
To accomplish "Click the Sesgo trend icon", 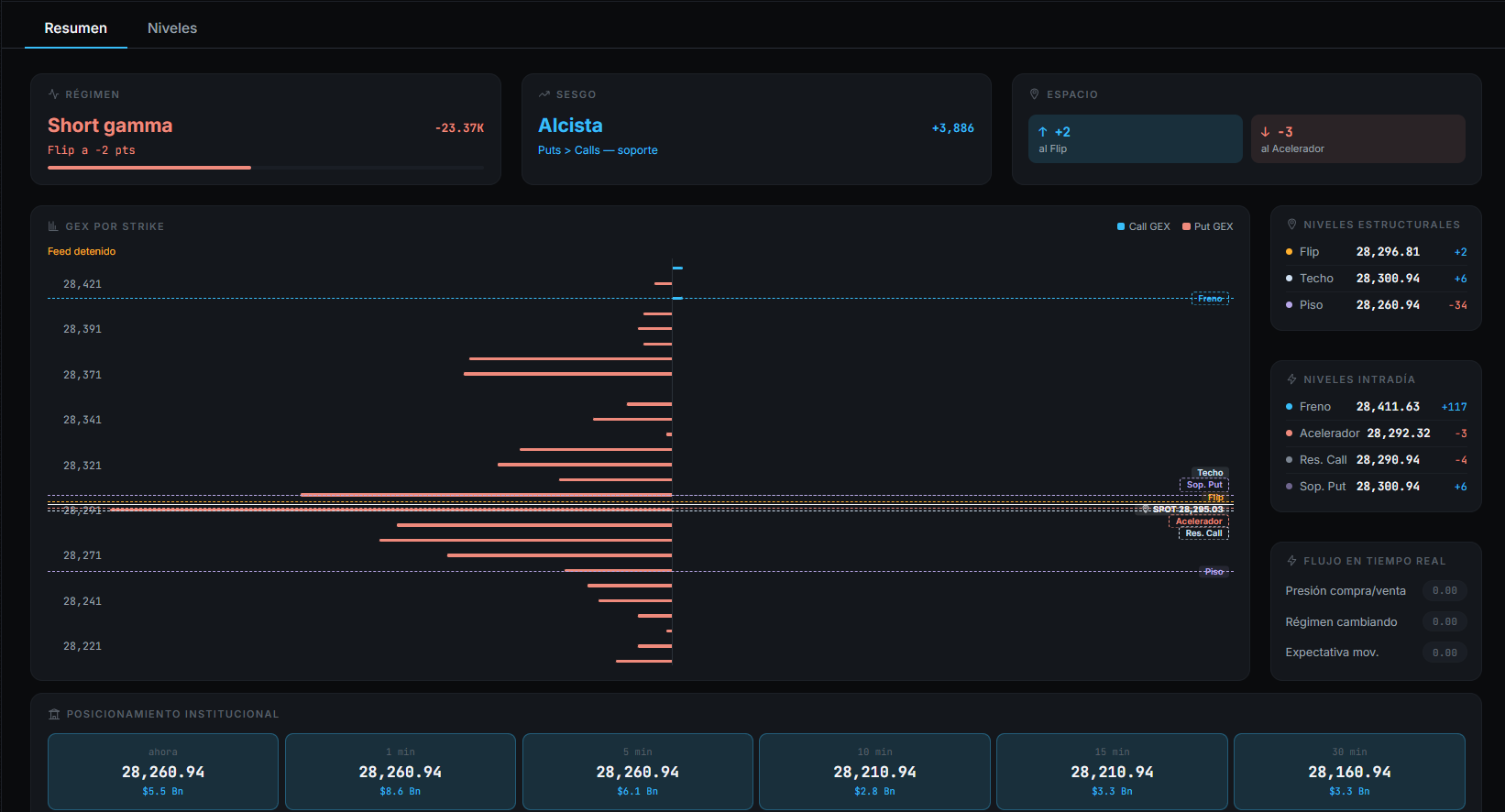I will (544, 94).
